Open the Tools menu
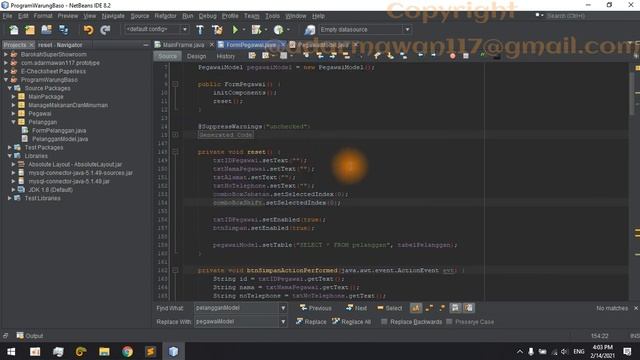640x360 pixels. [x=272, y=16]
